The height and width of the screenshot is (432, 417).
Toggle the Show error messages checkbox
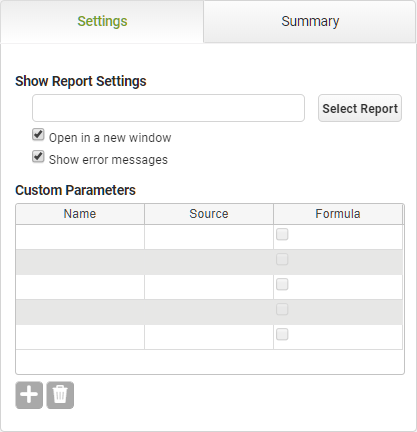(38, 157)
